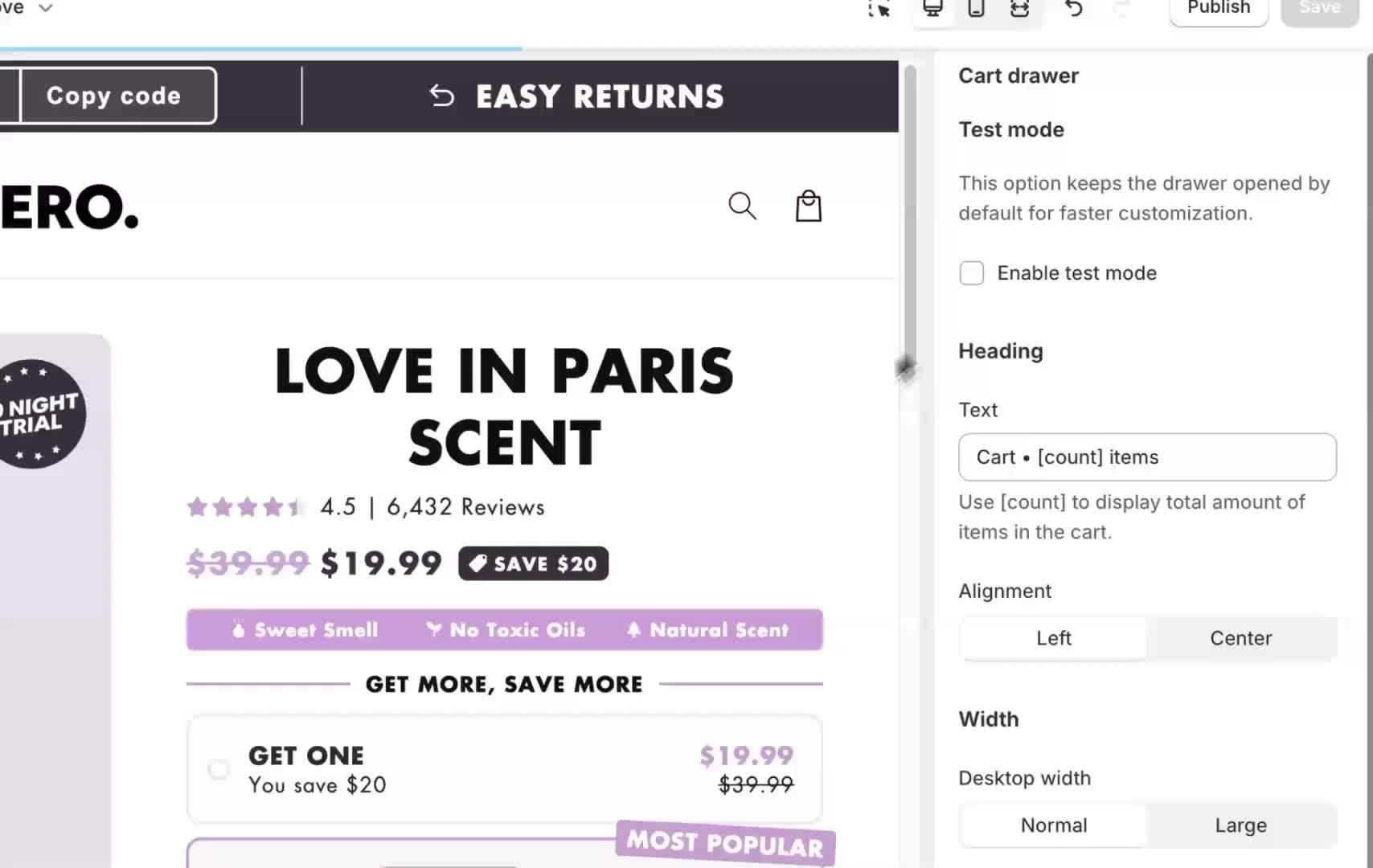This screenshot has height=868, width=1373.
Task: Open the storefront search icon
Action: pos(741,206)
